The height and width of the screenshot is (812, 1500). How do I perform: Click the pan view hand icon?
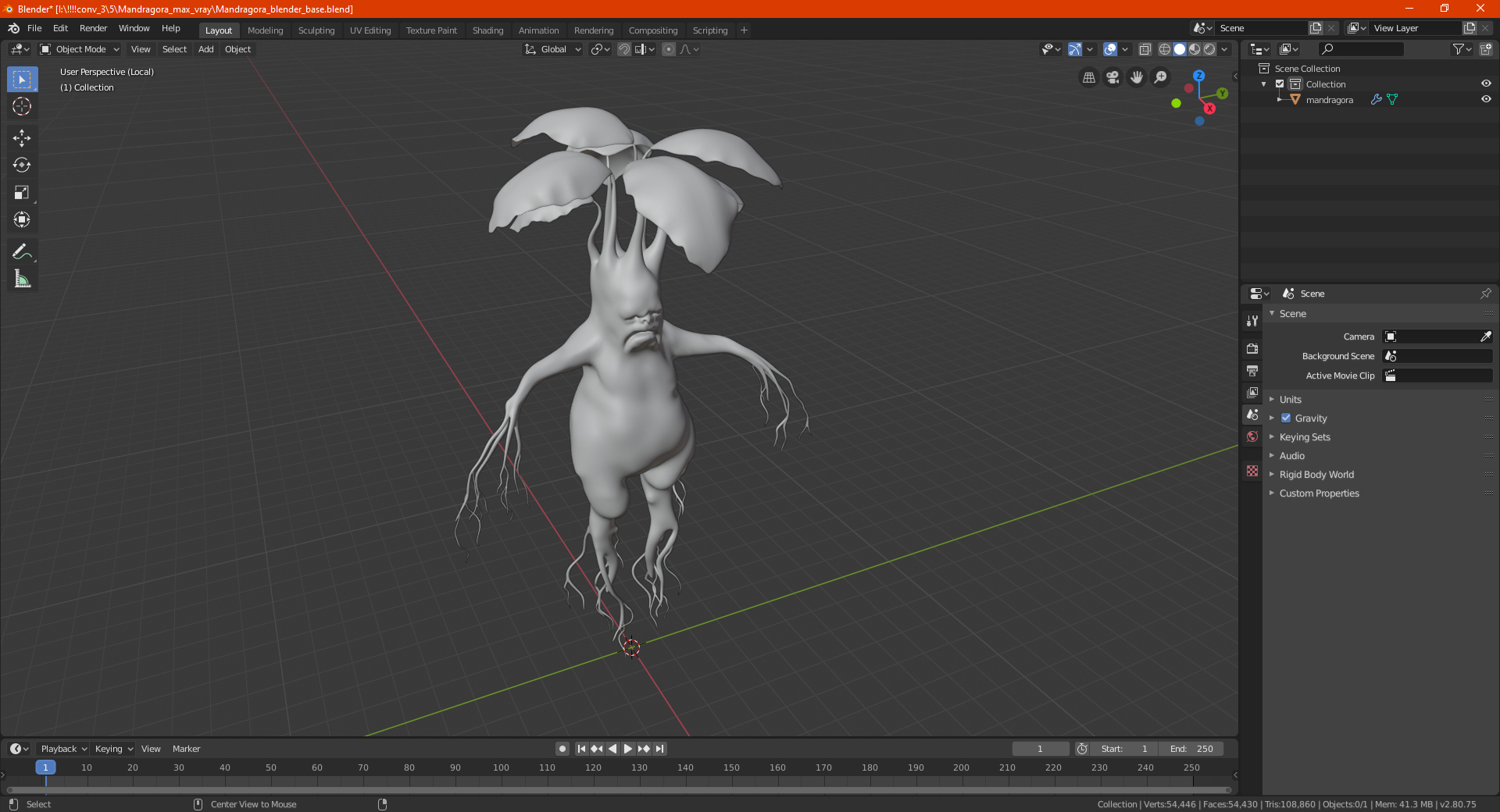click(1137, 77)
